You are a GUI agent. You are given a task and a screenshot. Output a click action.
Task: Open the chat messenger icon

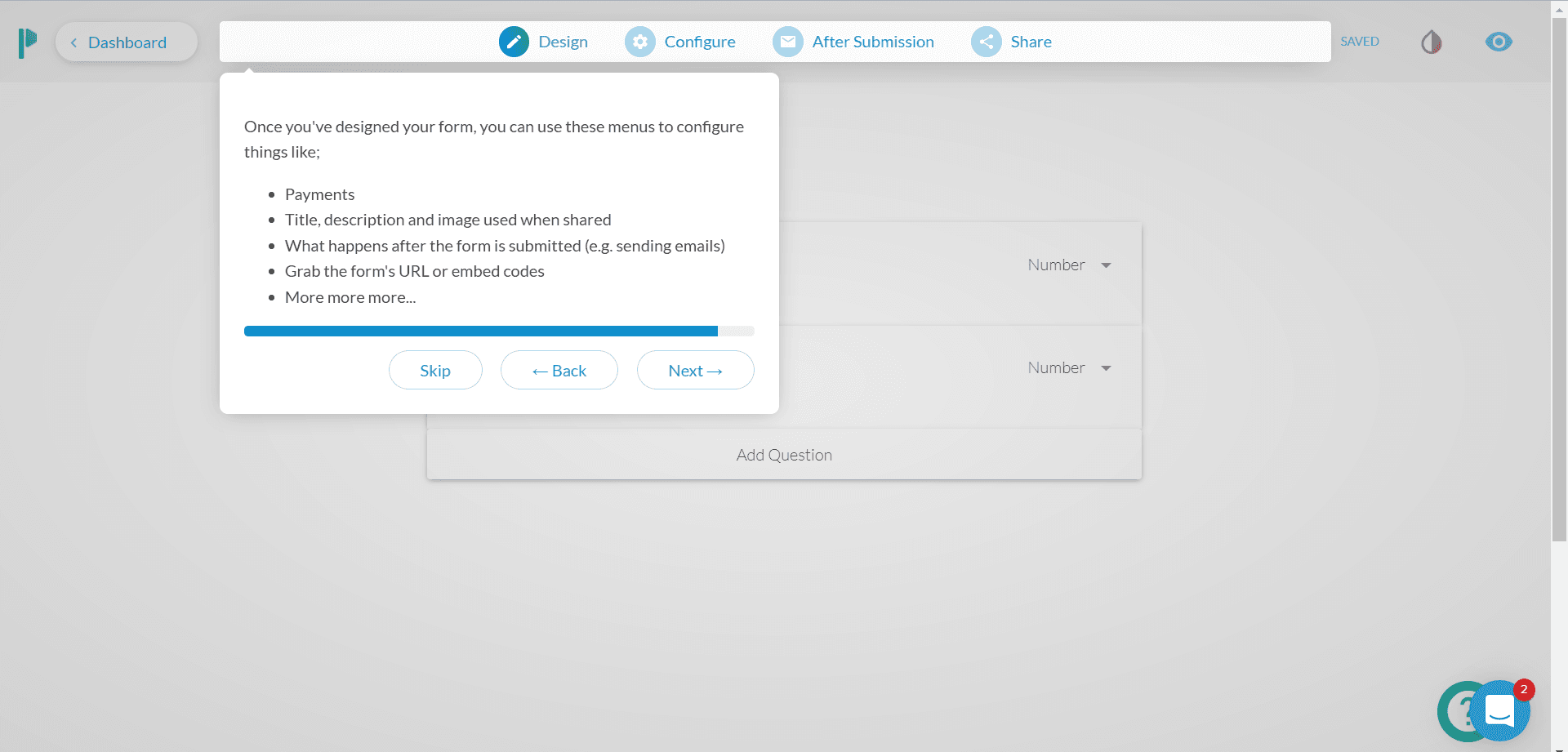[1499, 711]
